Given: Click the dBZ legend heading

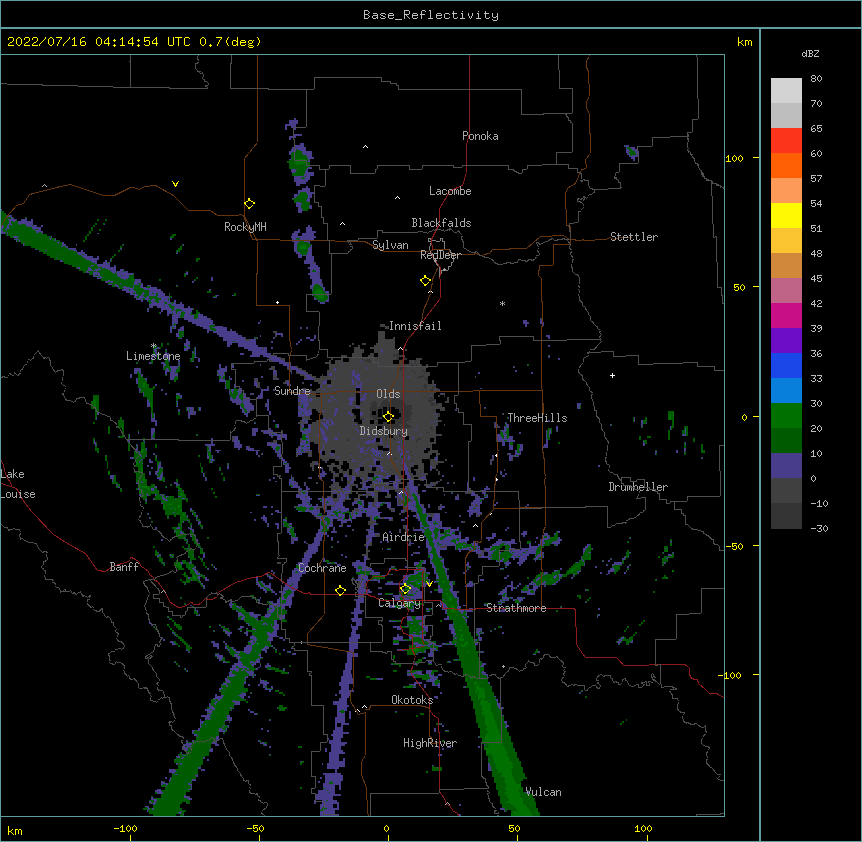Looking at the screenshot, I should click(810, 54).
